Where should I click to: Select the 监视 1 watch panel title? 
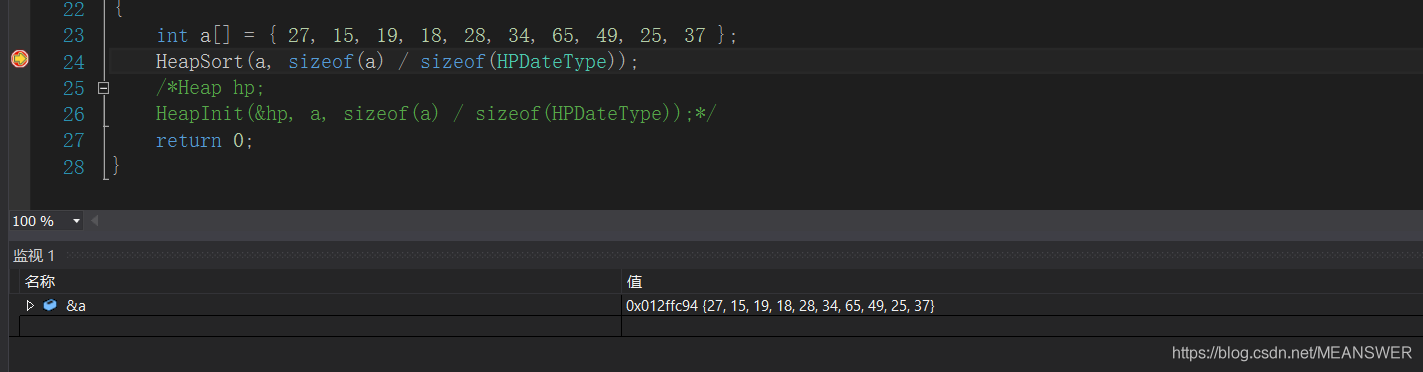[34, 256]
